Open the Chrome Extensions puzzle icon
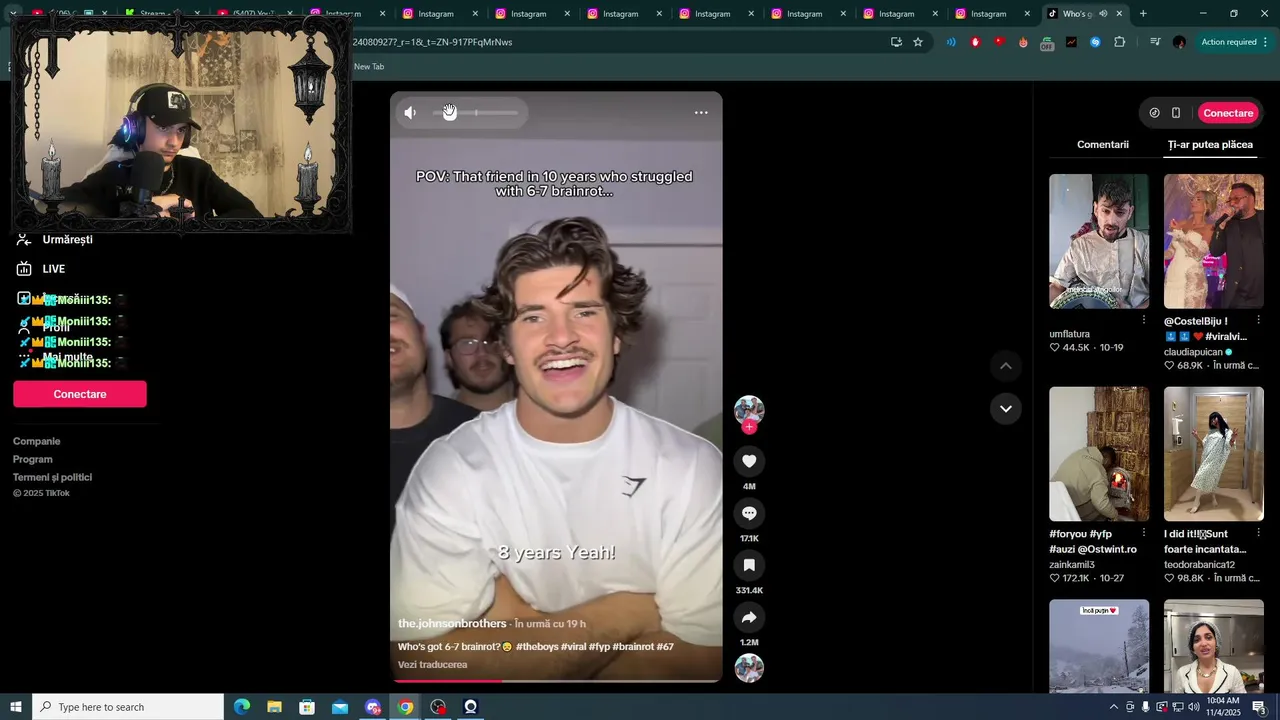Image resolution: width=1280 pixels, height=720 pixels. pos(1119,42)
